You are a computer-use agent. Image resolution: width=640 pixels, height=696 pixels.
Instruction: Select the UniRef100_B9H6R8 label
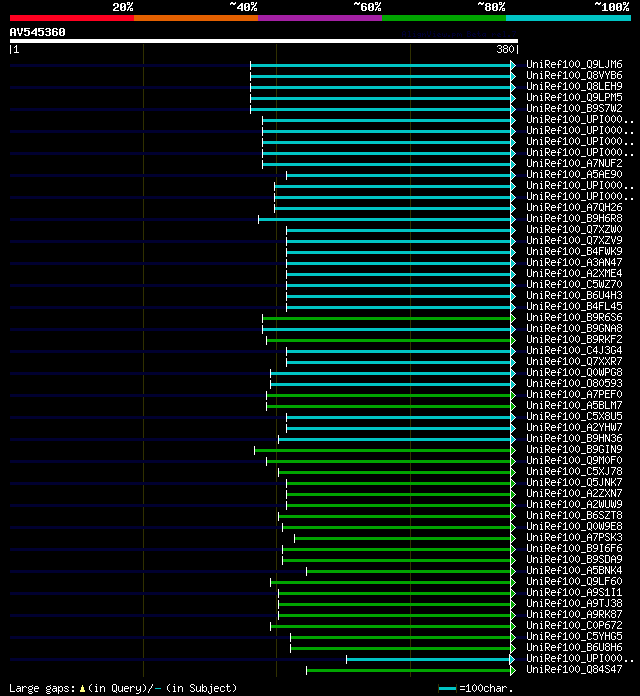[x=574, y=218]
